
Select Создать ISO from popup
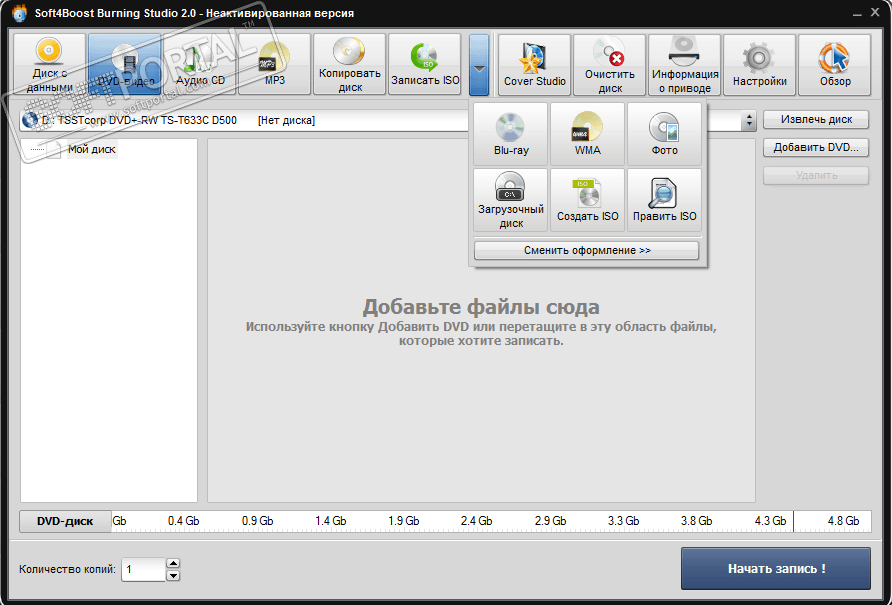pos(588,200)
